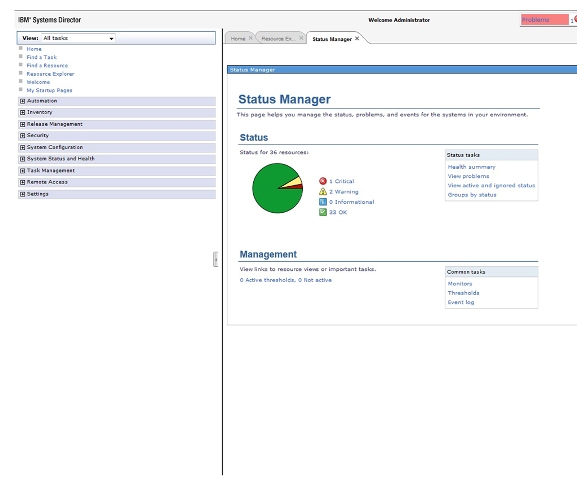This screenshot has height=500, width=577.
Task: Open the View All tasks dropdown
Action: click(x=78, y=38)
